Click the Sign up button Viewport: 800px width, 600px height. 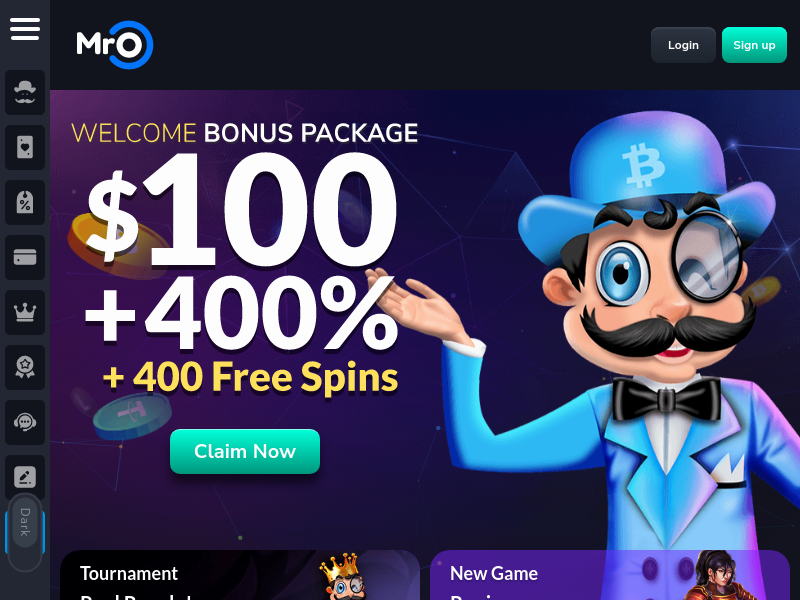[x=754, y=45]
